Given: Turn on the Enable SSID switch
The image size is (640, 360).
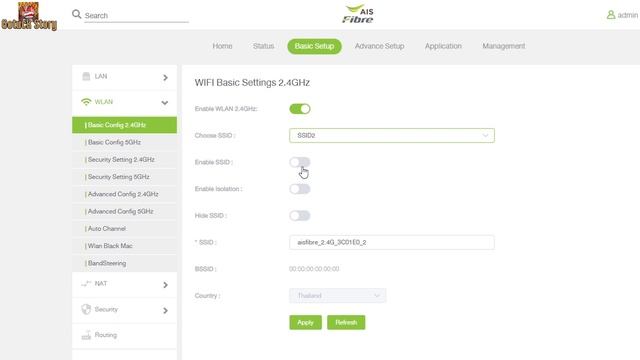Looking at the screenshot, I should (x=300, y=162).
